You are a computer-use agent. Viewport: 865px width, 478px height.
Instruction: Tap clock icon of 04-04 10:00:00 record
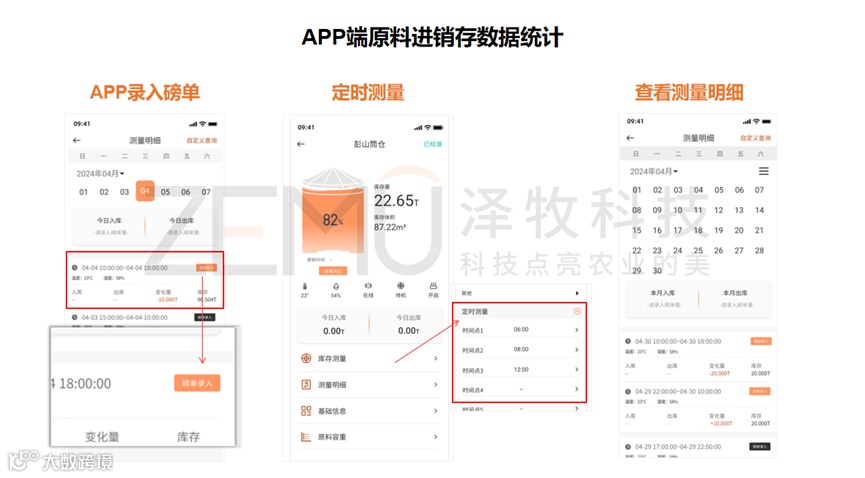(x=74, y=268)
